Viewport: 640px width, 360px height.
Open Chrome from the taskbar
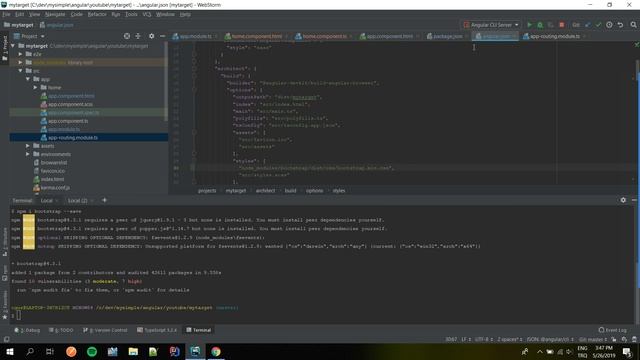pyautogui.click(x=216, y=351)
